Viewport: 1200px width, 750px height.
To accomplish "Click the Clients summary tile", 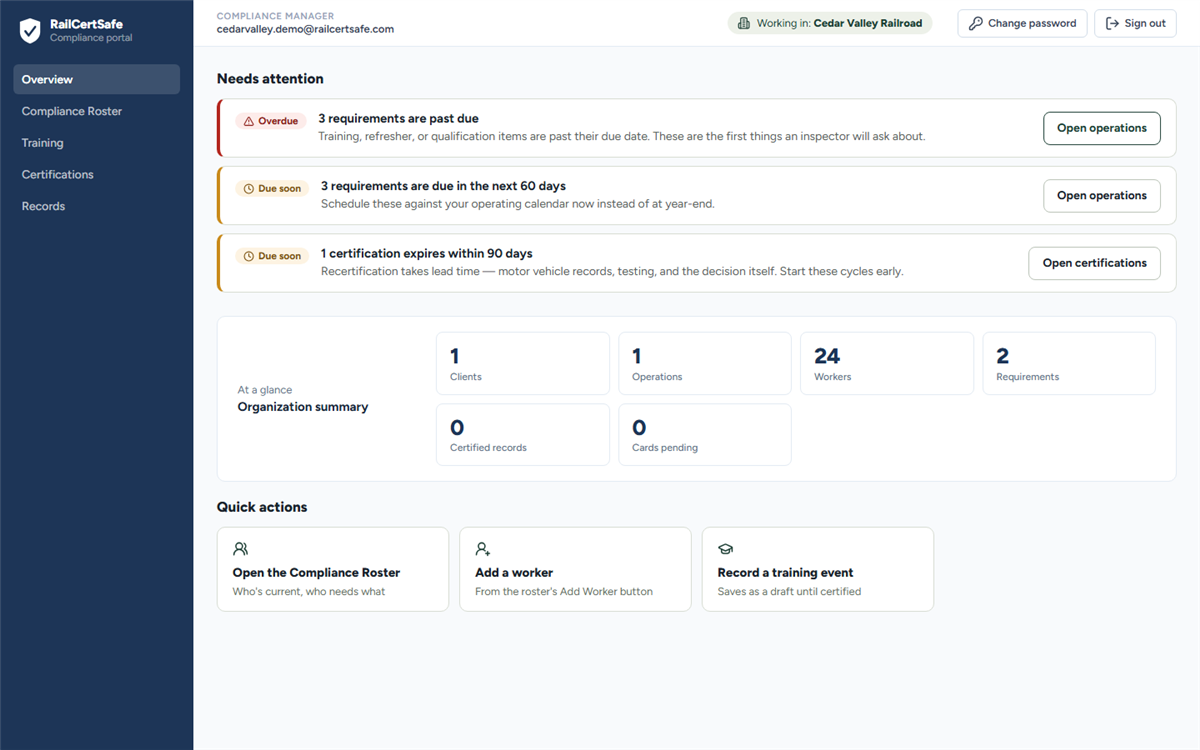I will coord(523,364).
